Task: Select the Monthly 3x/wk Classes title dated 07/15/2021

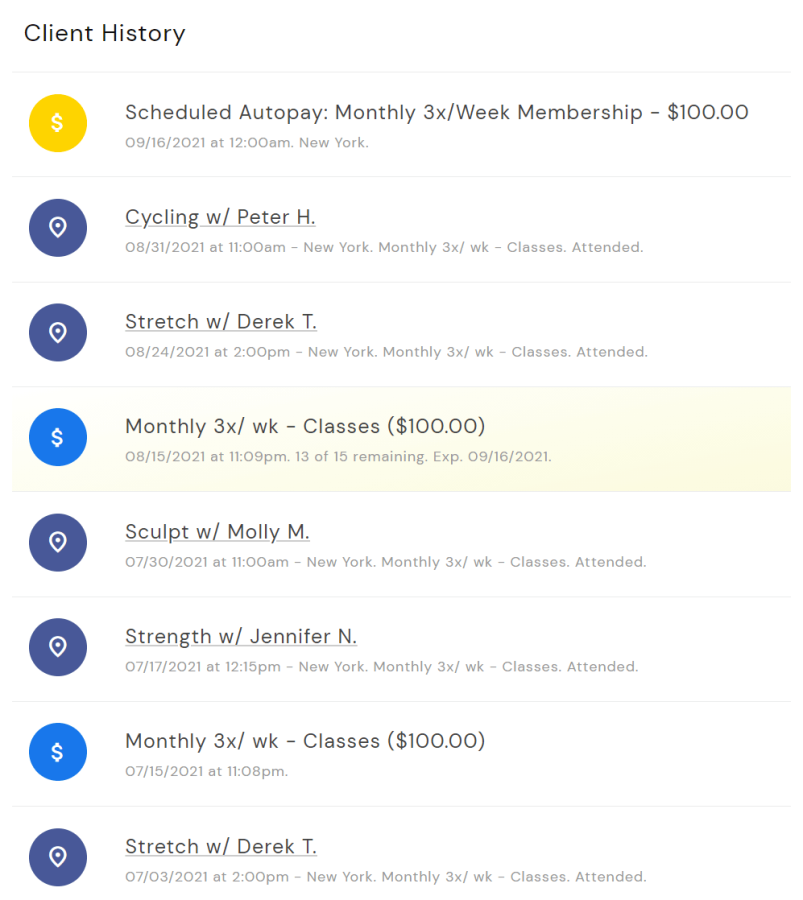Action: coord(305,742)
